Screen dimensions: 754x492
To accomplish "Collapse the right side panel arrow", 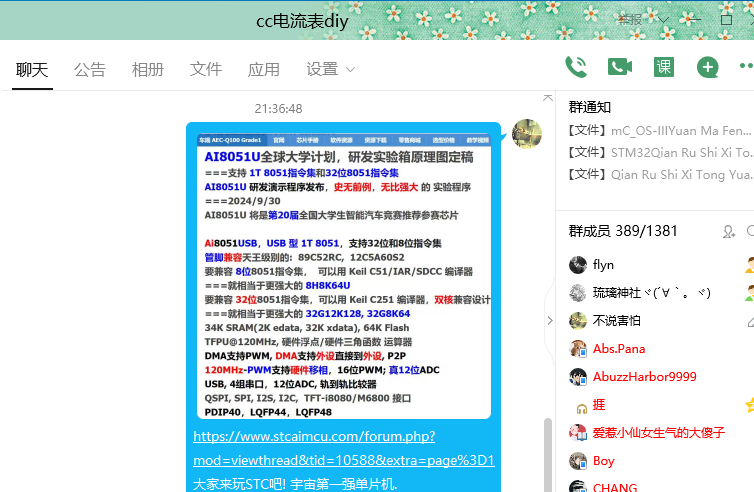I will click(550, 320).
